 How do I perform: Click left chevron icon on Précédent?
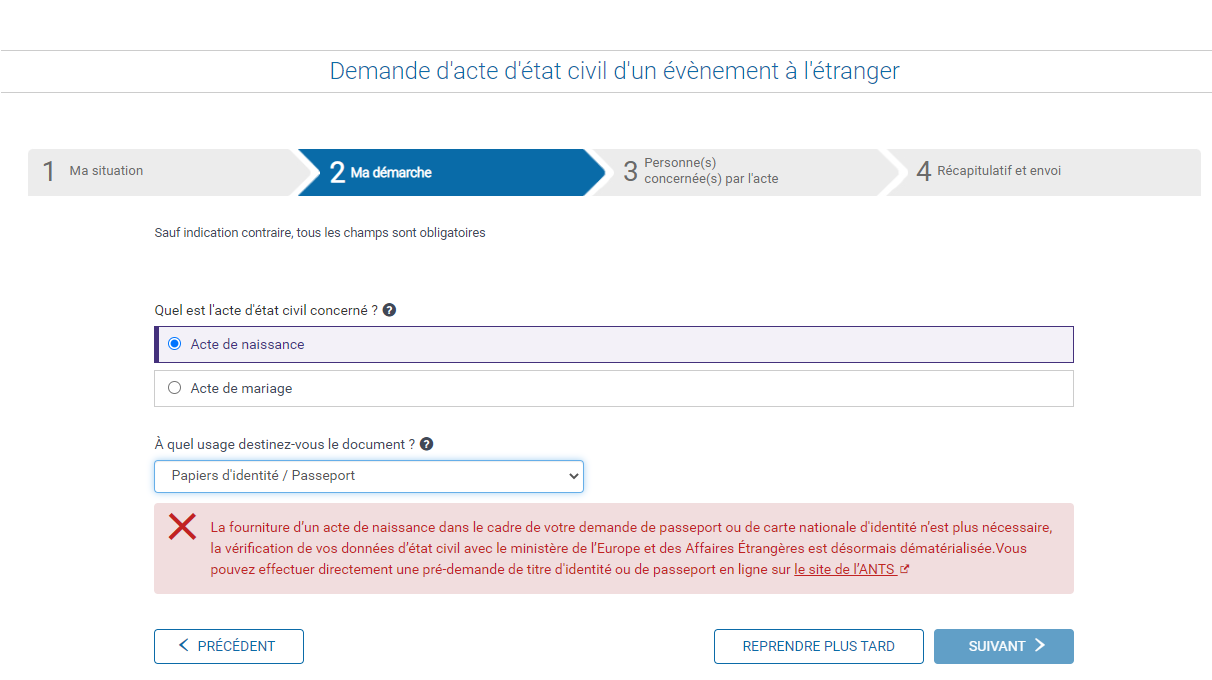coord(183,646)
